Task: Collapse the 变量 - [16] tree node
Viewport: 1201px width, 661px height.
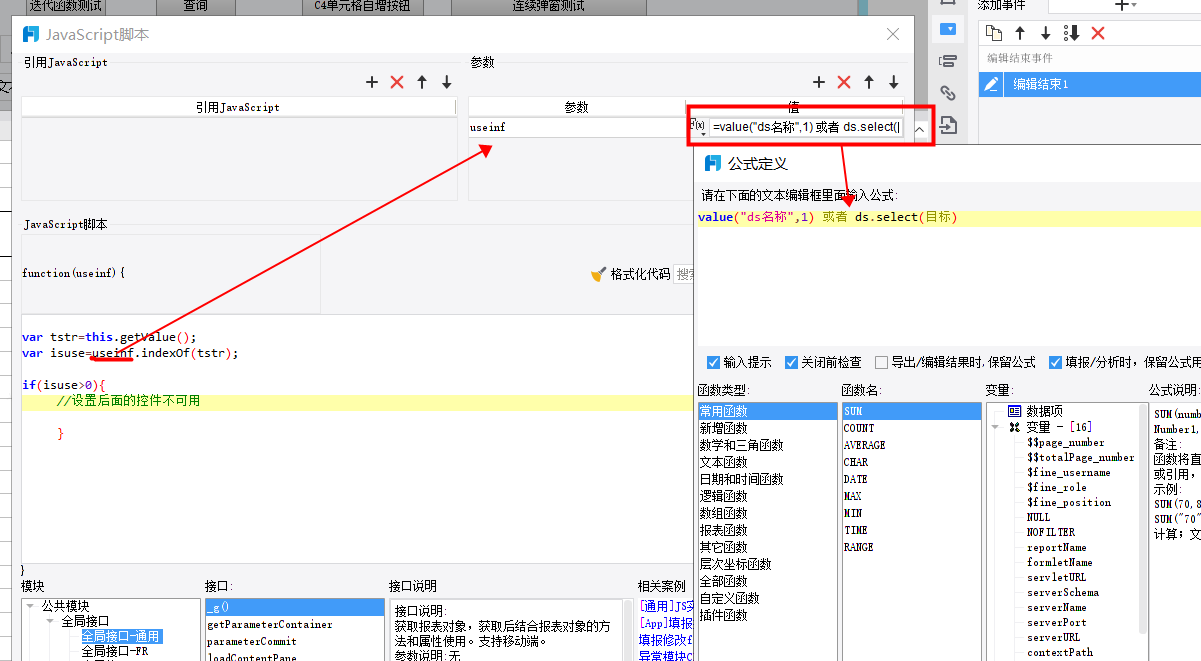Action: [x=996, y=427]
